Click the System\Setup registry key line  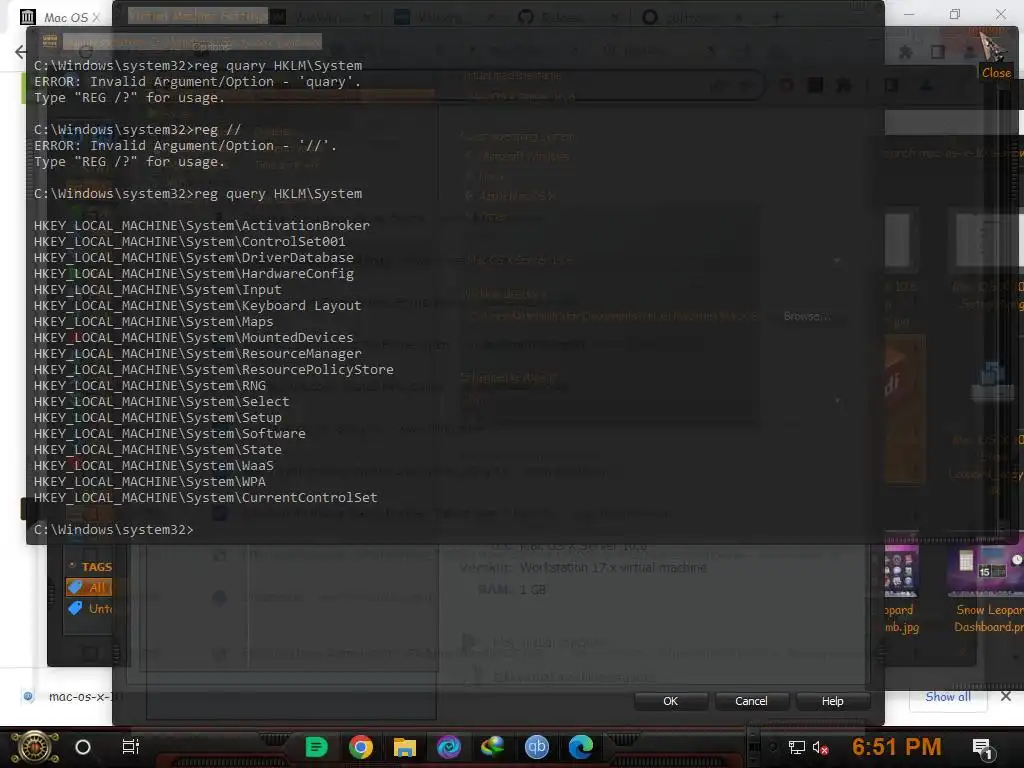click(x=157, y=417)
